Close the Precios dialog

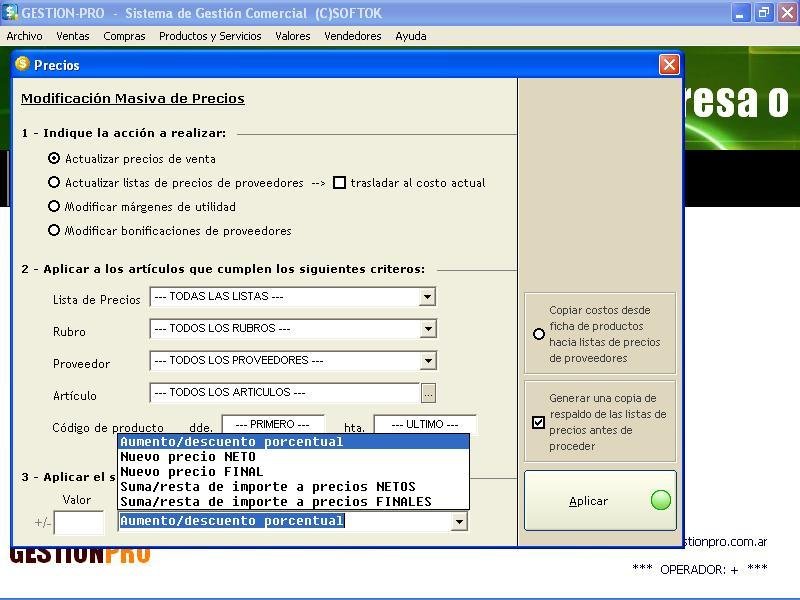point(669,65)
